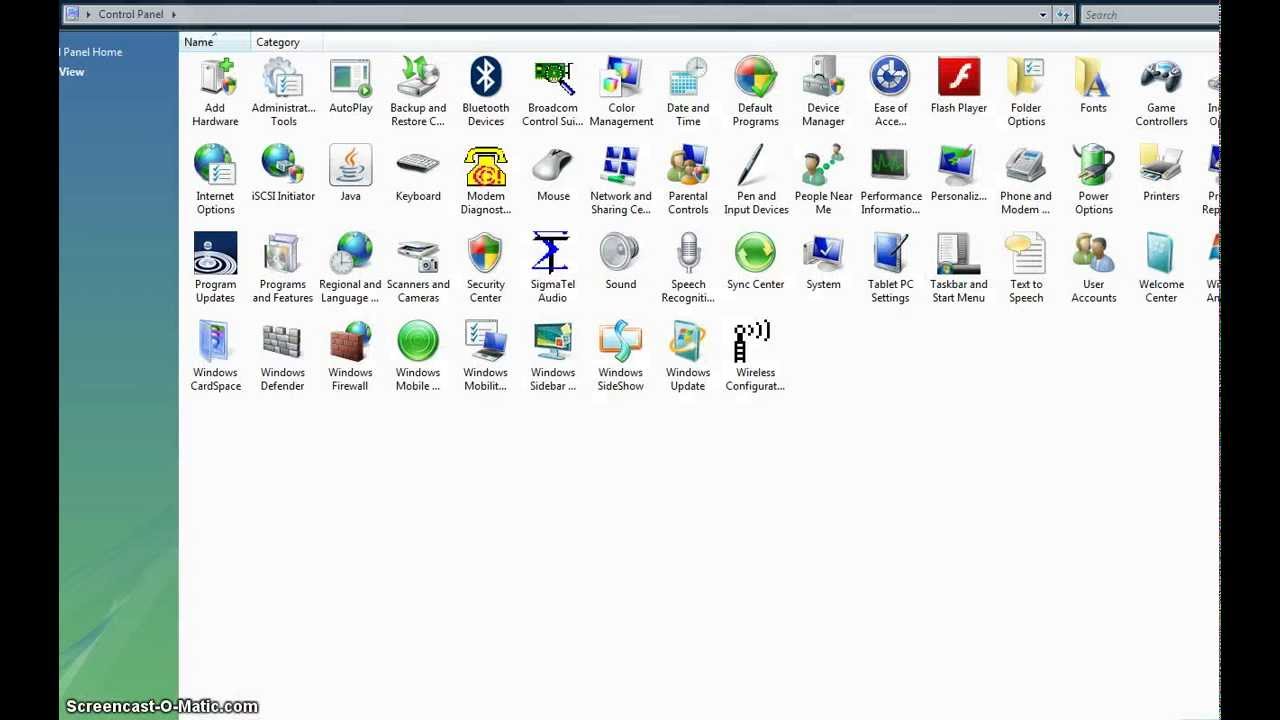The width and height of the screenshot is (1280, 720).
Task: Go to Control Panel Home link
Action: [91, 52]
